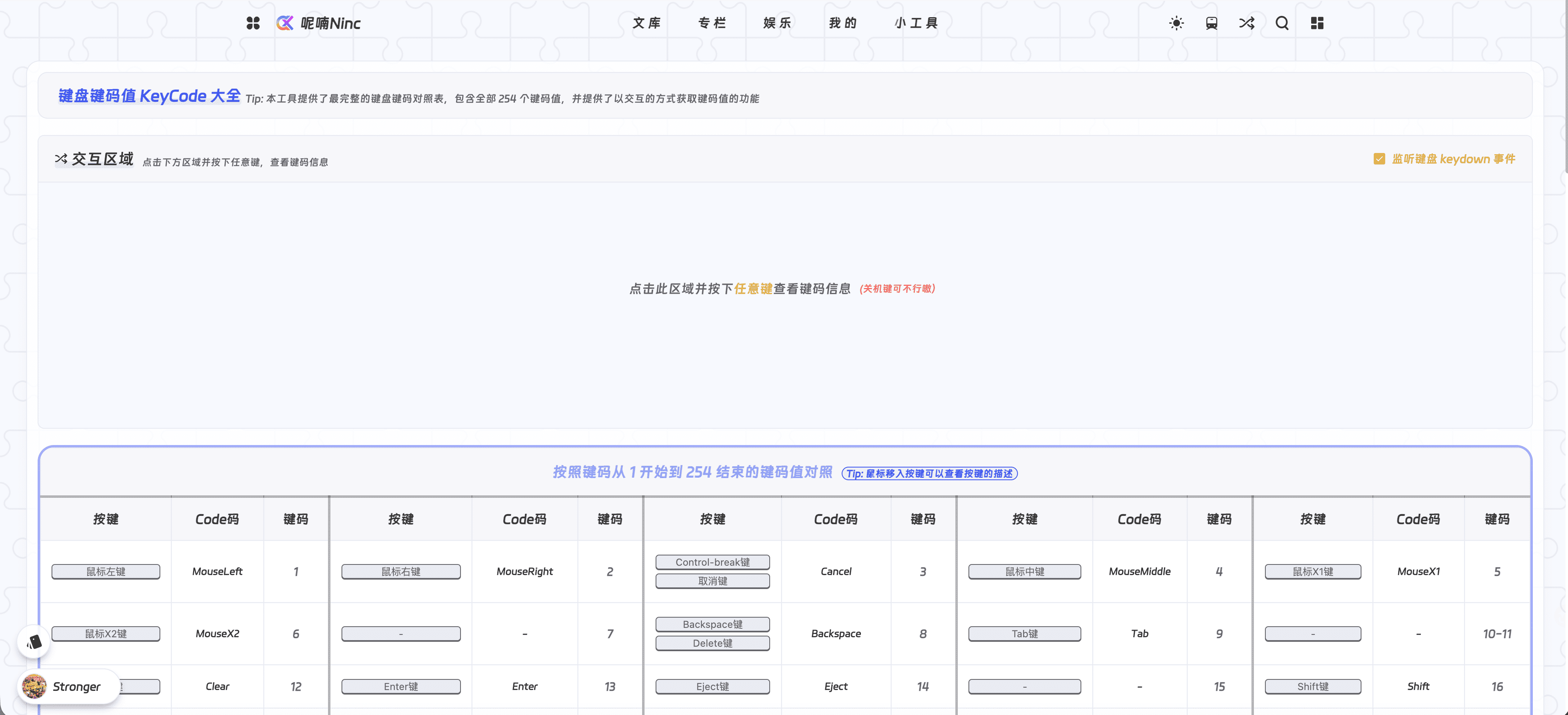The height and width of the screenshot is (715, 1568).
Task: Click the Stronger music player avatar
Action: point(34,686)
